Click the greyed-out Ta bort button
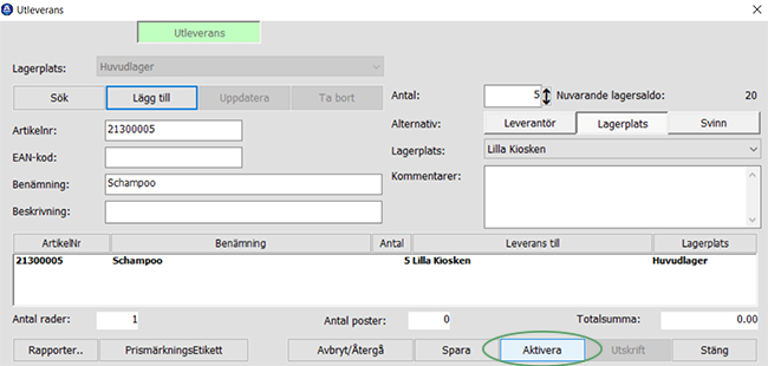The height and width of the screenshot is (366, 768). tap(336, 98)
